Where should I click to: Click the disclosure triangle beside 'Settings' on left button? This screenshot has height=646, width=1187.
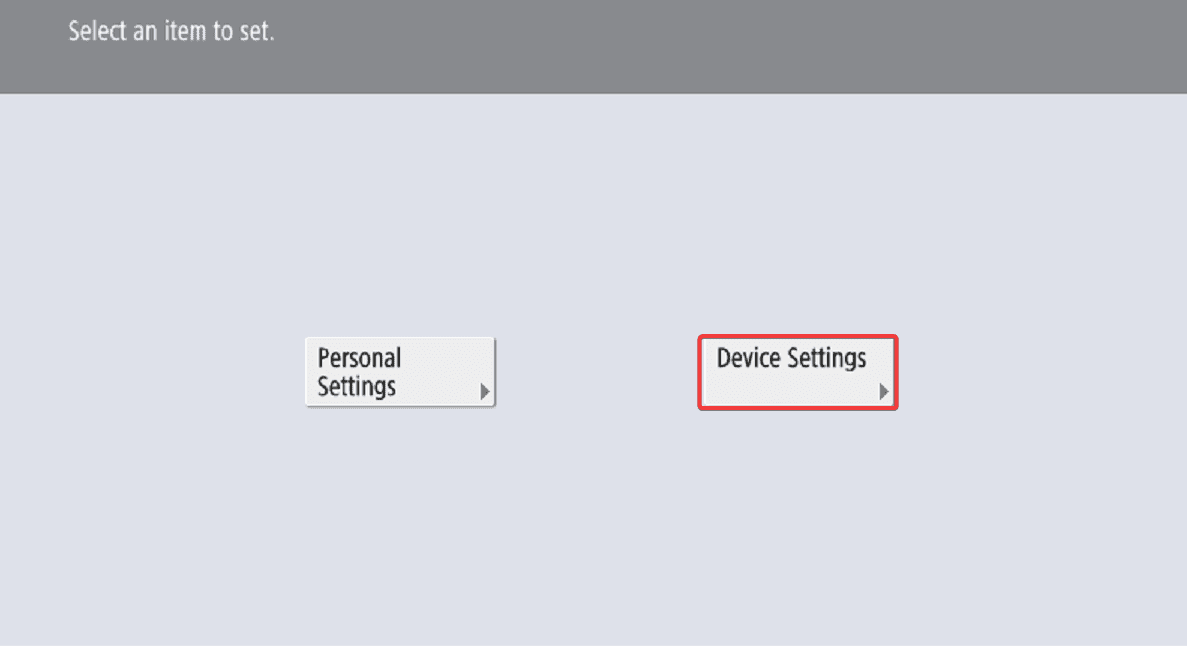484,392
